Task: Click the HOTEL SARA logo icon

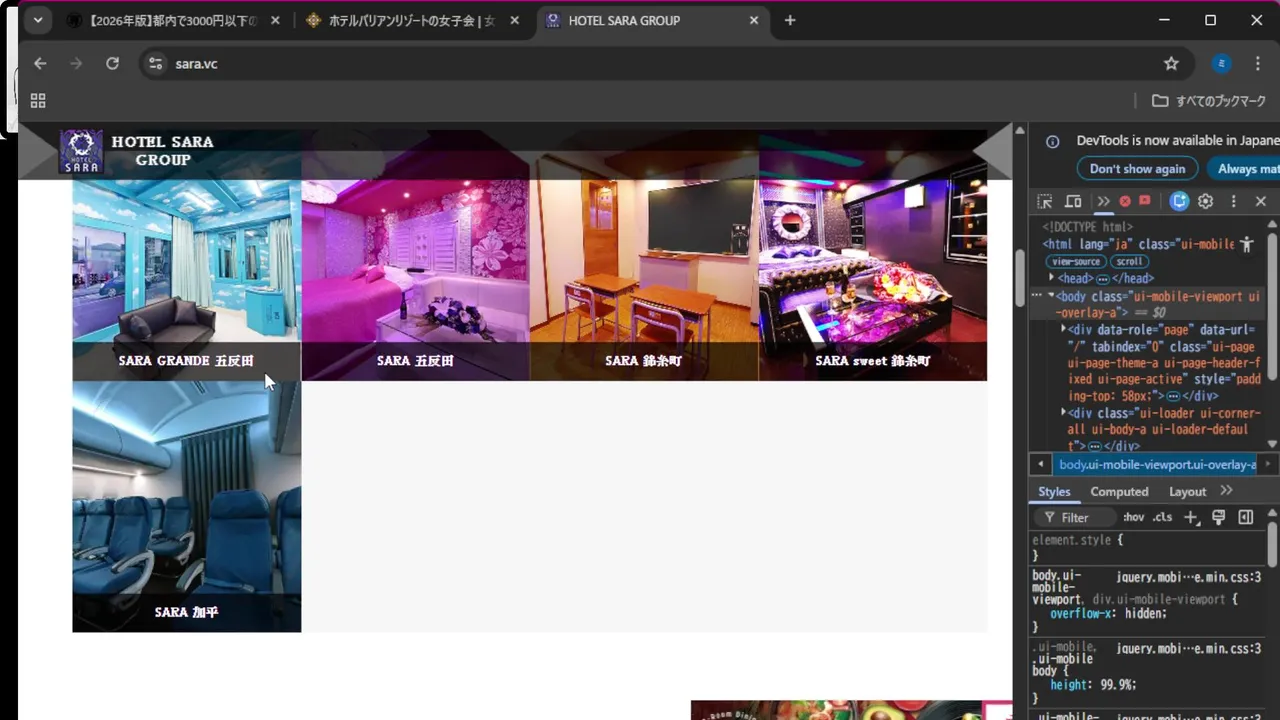Action: (x=81, y=151)
